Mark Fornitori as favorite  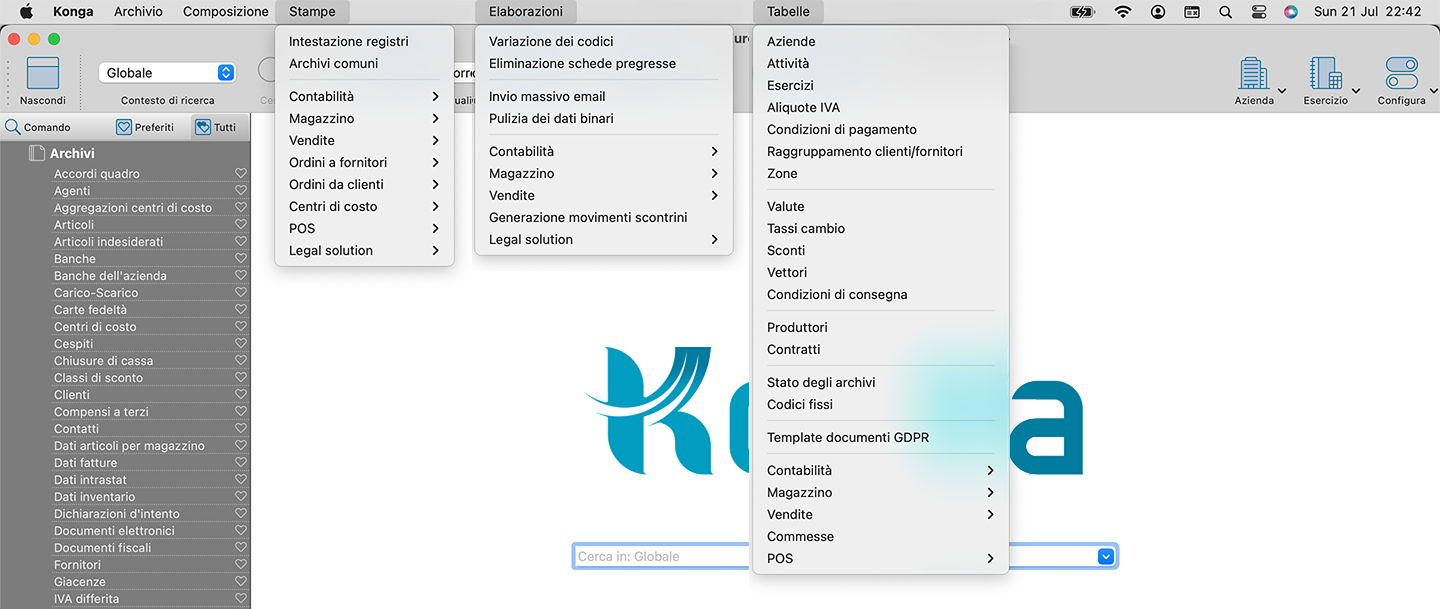pos(240,565)
